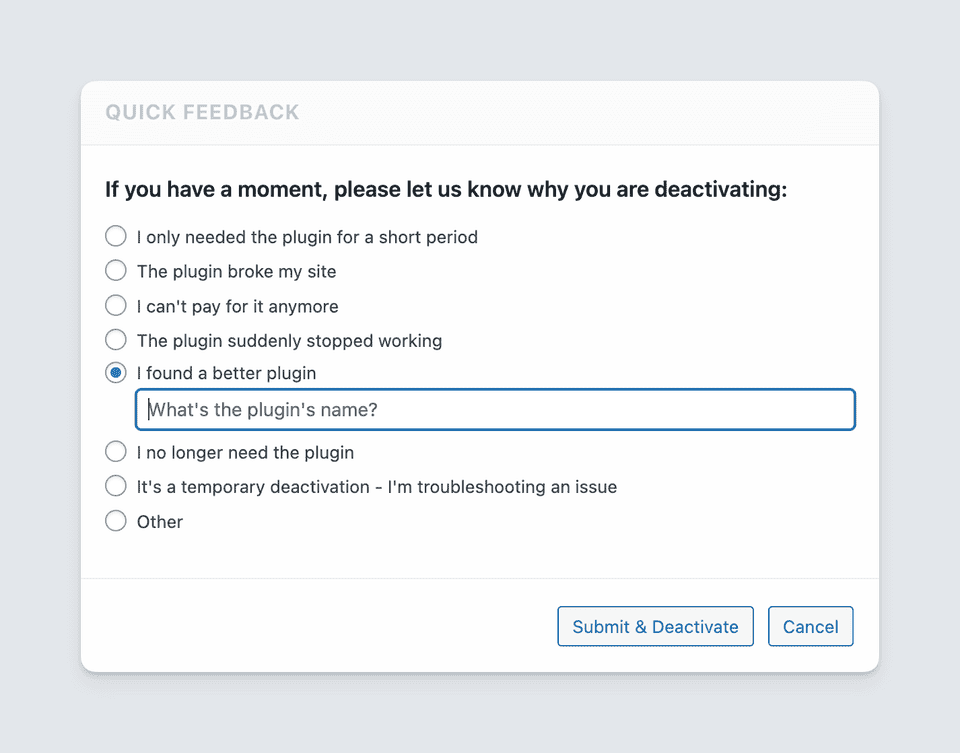The width and height of the screenshot is (960, 753).
Task: Click the 'I no longer need the plugin' label
Action: point(245,453)
